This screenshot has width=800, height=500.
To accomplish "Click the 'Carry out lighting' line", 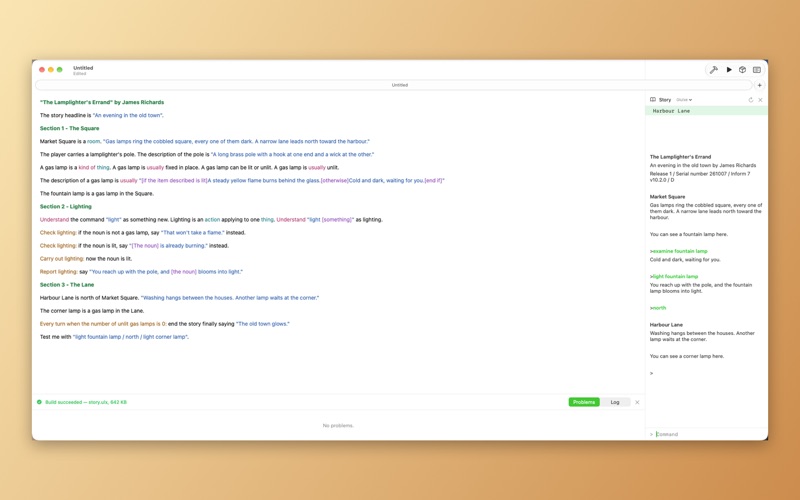I will click(86, 259).
